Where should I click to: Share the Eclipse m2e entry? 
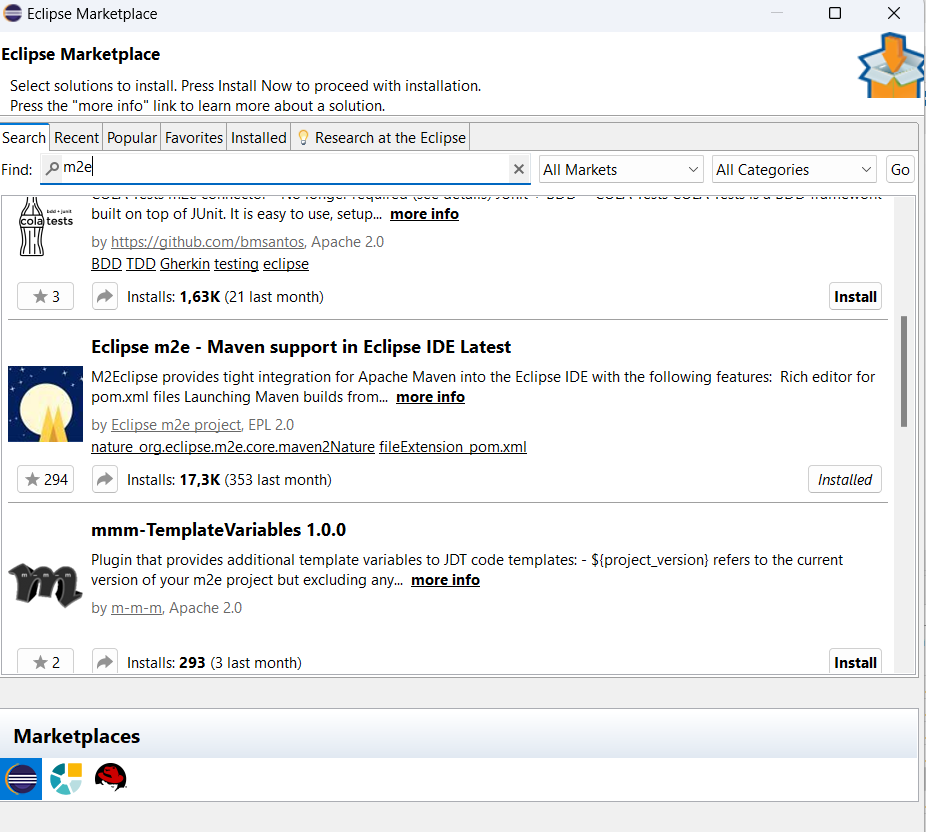(x=105, y=479)
